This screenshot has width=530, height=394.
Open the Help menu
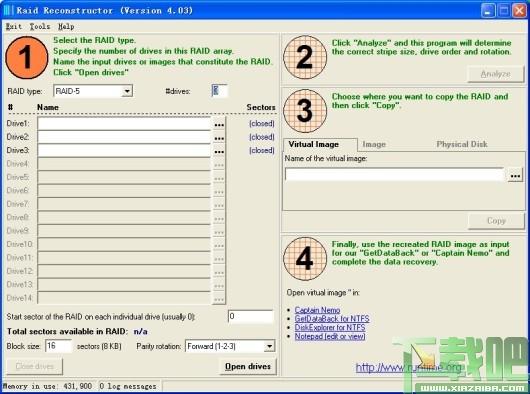[66, 26]
